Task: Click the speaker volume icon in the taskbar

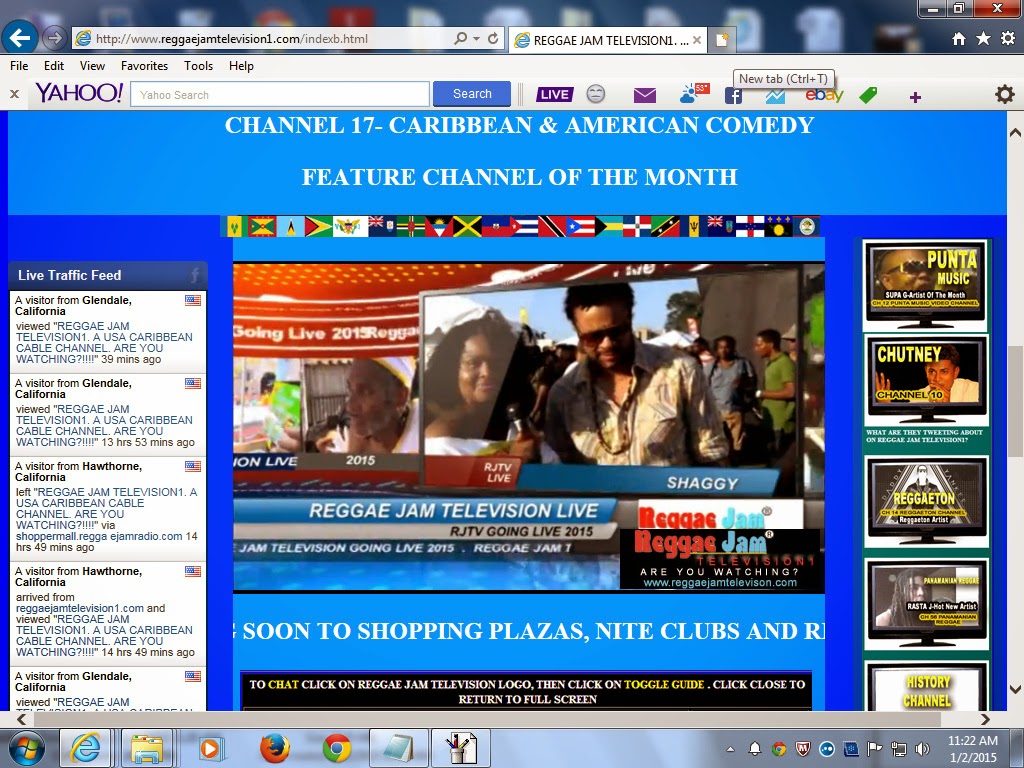Action: (921, 747)
